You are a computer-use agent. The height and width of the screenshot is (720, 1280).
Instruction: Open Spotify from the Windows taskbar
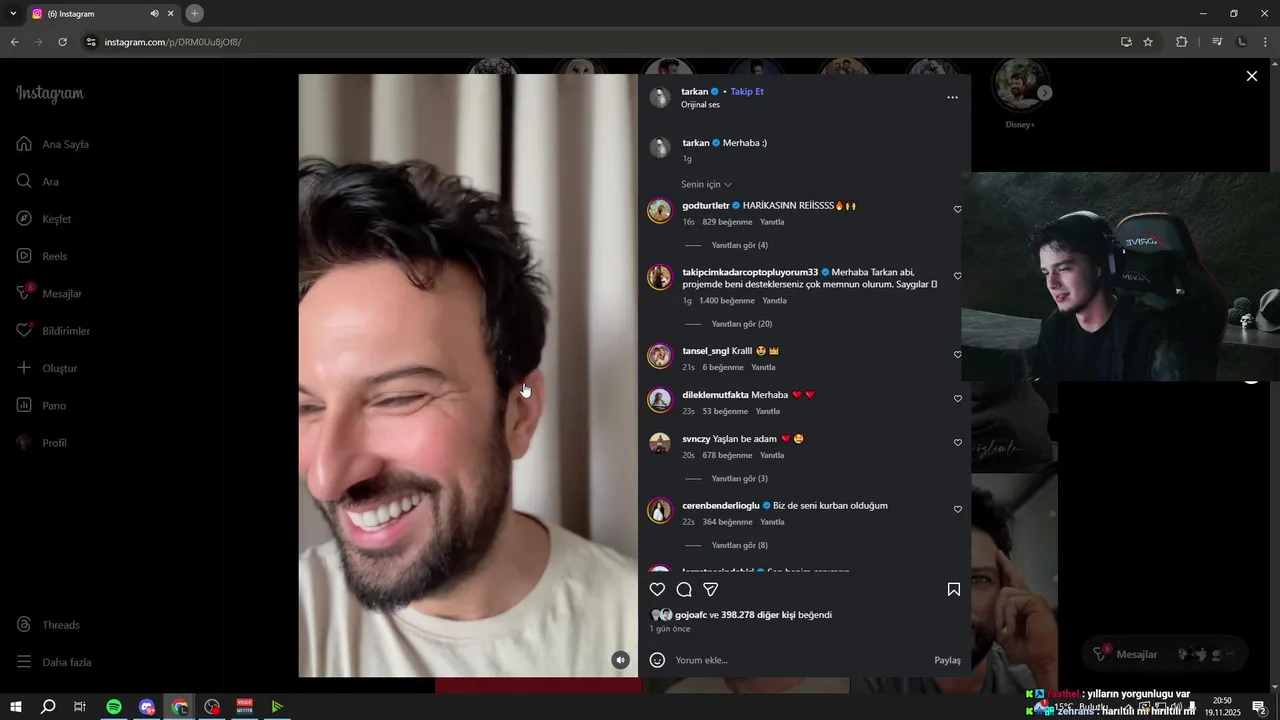point(114,707)
